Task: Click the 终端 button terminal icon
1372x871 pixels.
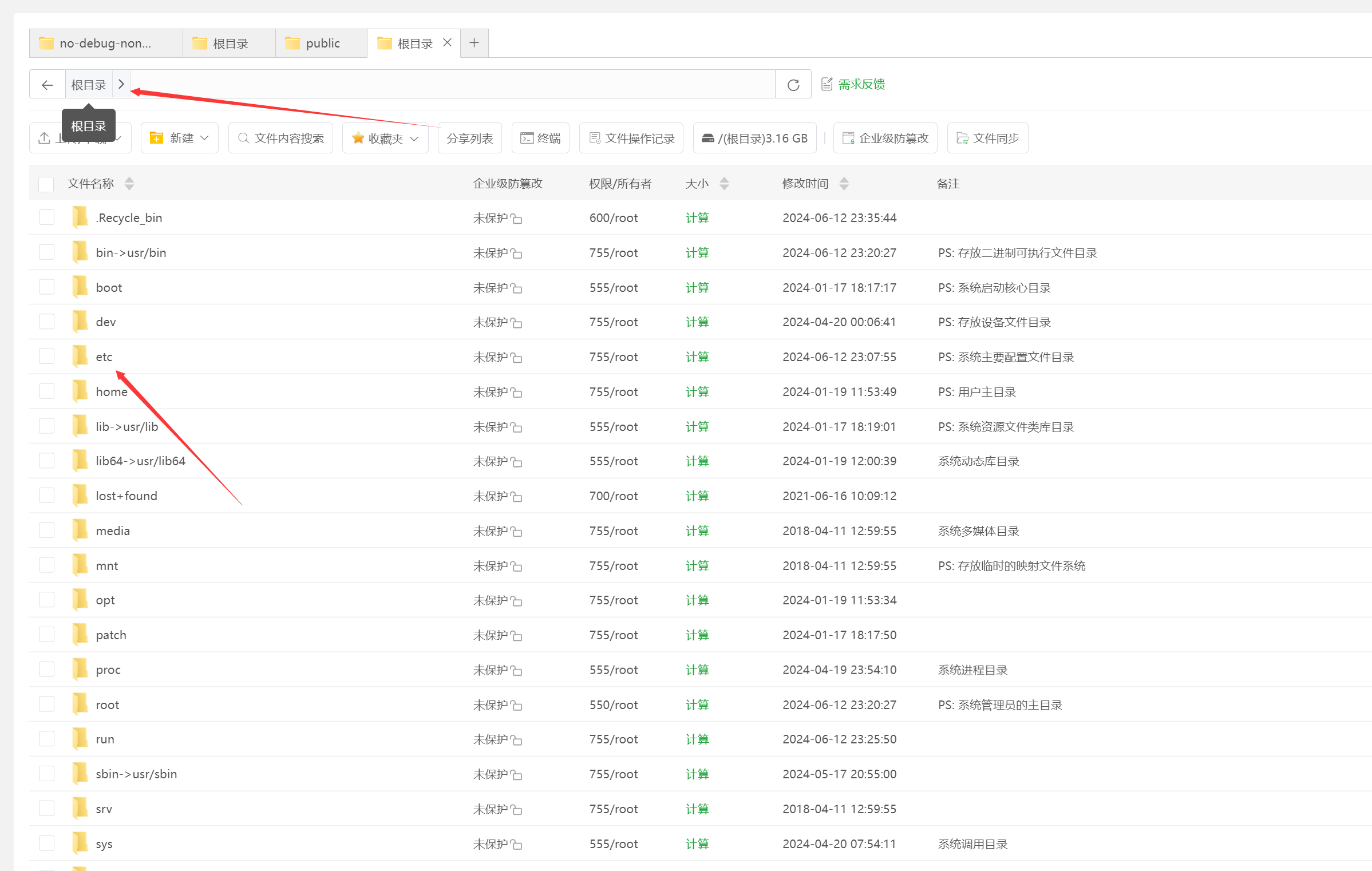Action: tap(527, 138)
